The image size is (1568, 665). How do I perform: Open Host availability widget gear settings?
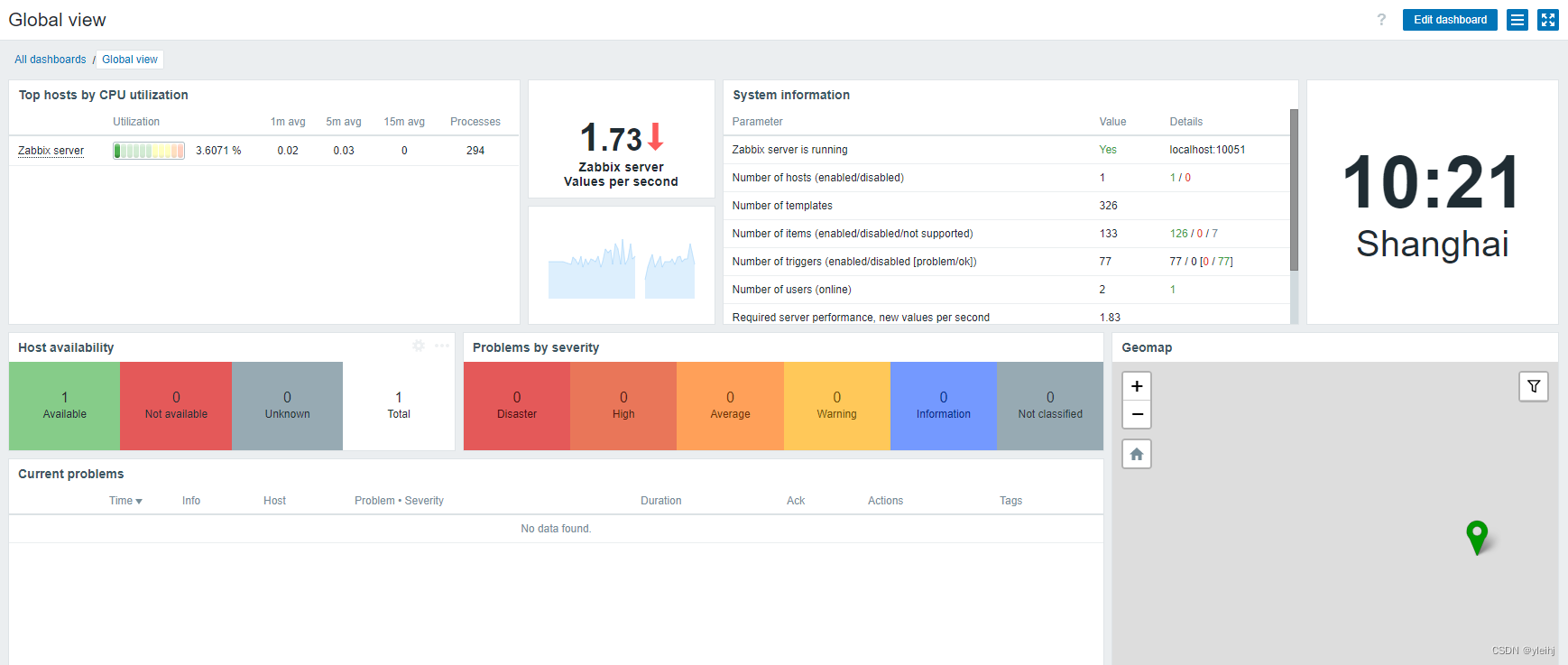pos(419,346)
